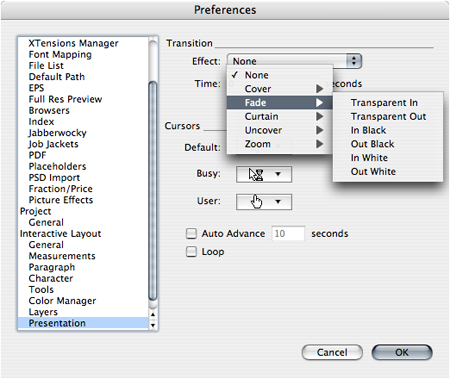450x379 pixels.
Task: Enable the Auto Advance checkbox
Action: 191,234
